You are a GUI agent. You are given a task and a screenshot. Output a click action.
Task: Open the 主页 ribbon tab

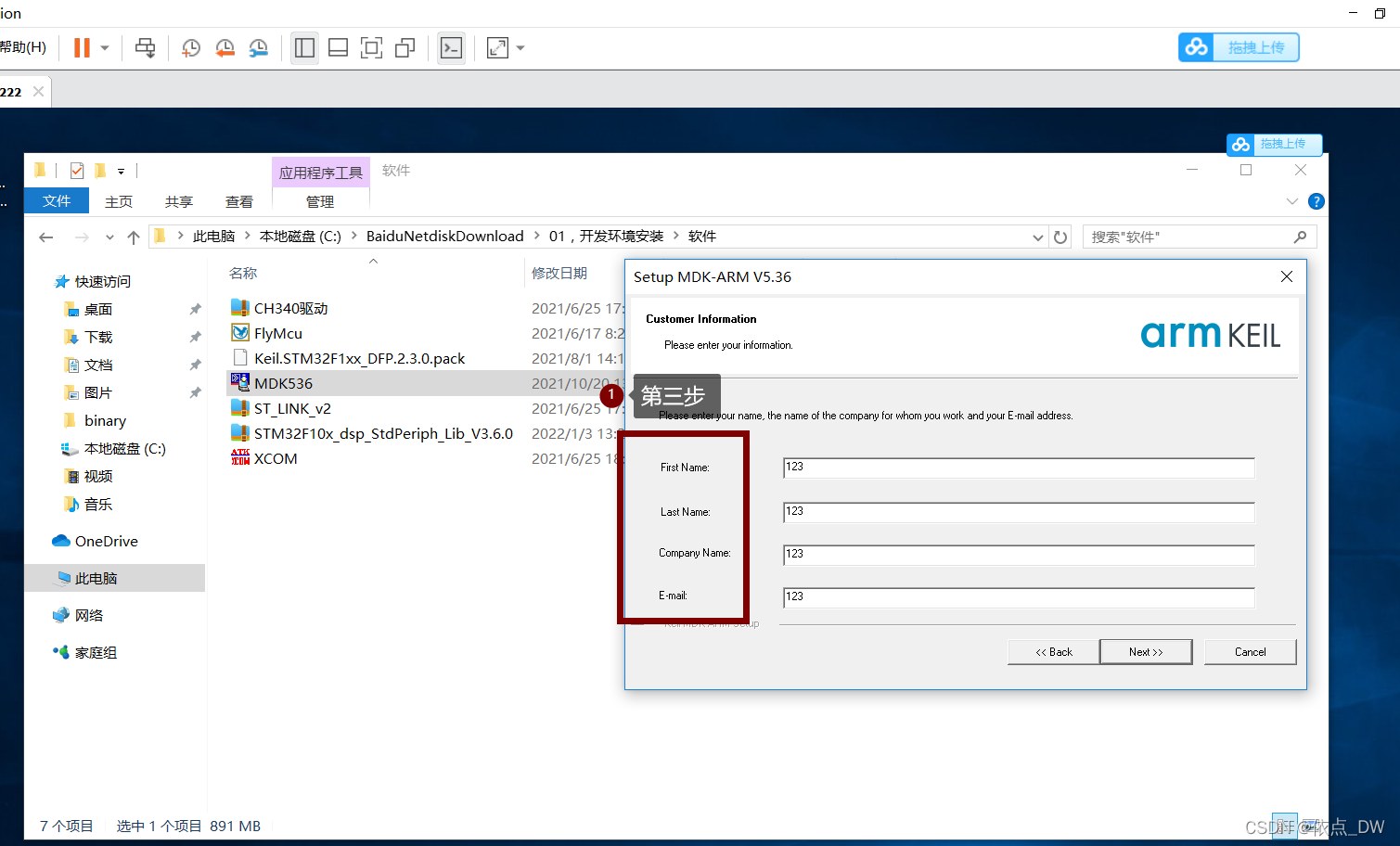(x=119, y=201)
